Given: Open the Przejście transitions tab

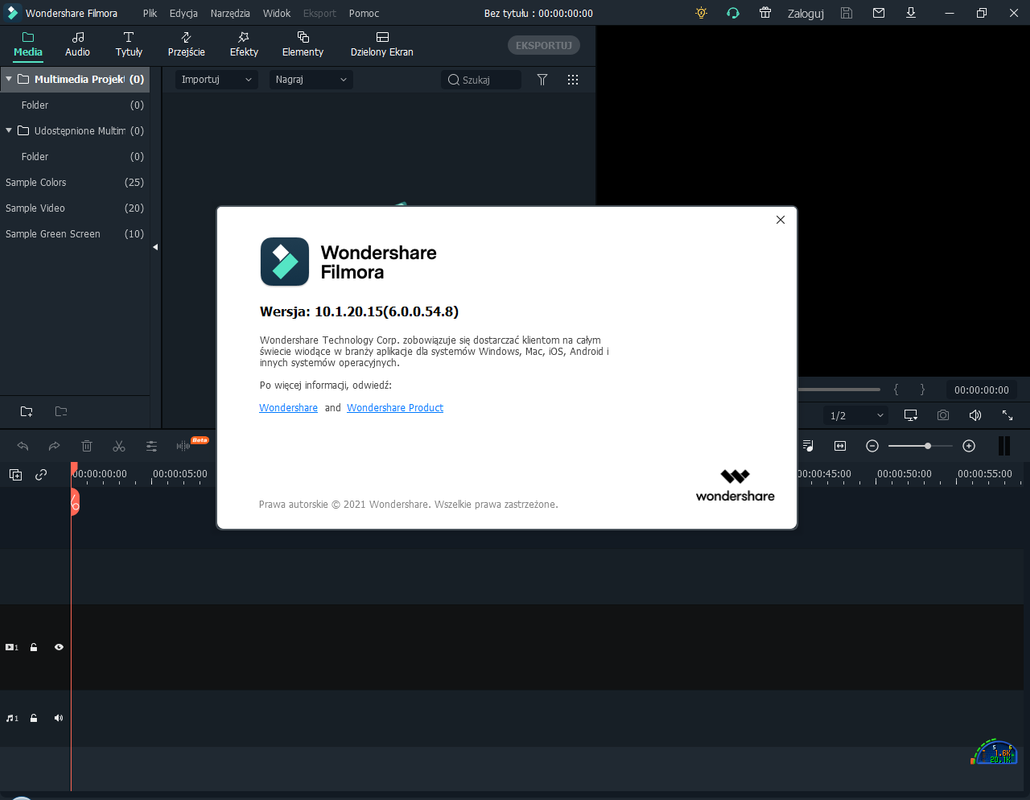Looking at the screenshot, I should [x=186, y=45].
